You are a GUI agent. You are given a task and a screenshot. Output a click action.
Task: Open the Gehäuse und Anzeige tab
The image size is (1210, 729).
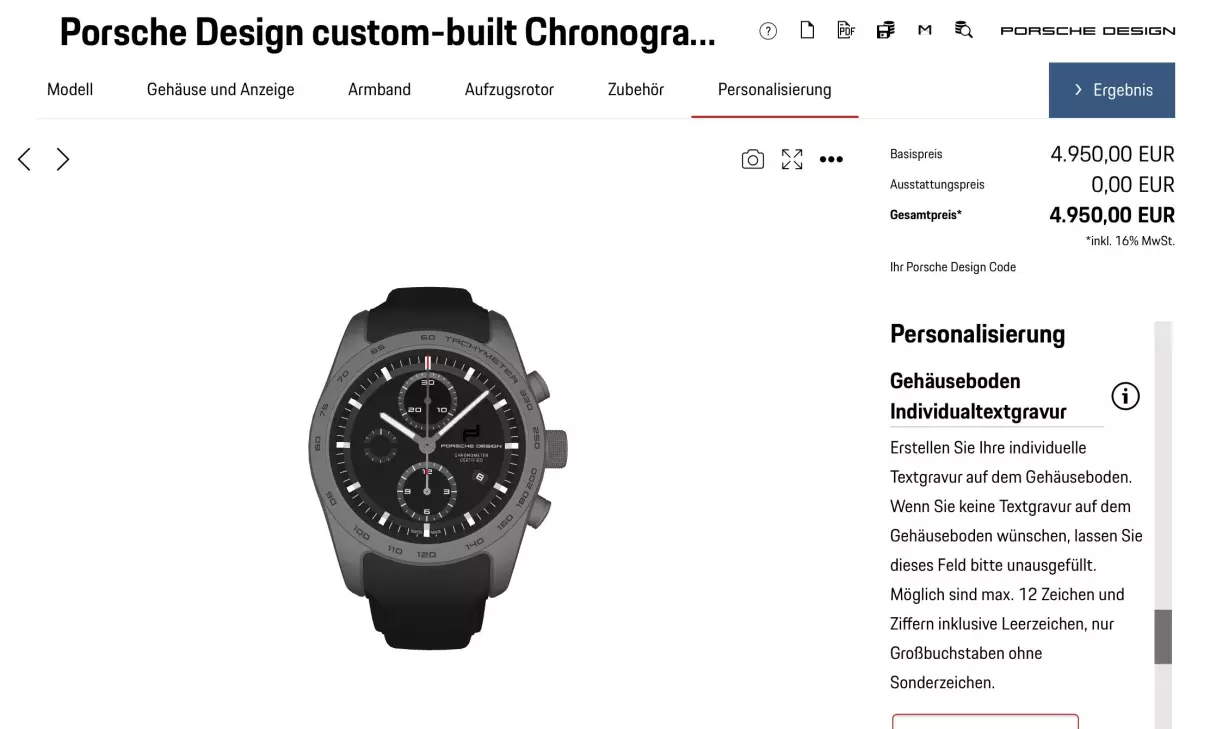pyautogui.click(x=221, y=89)
